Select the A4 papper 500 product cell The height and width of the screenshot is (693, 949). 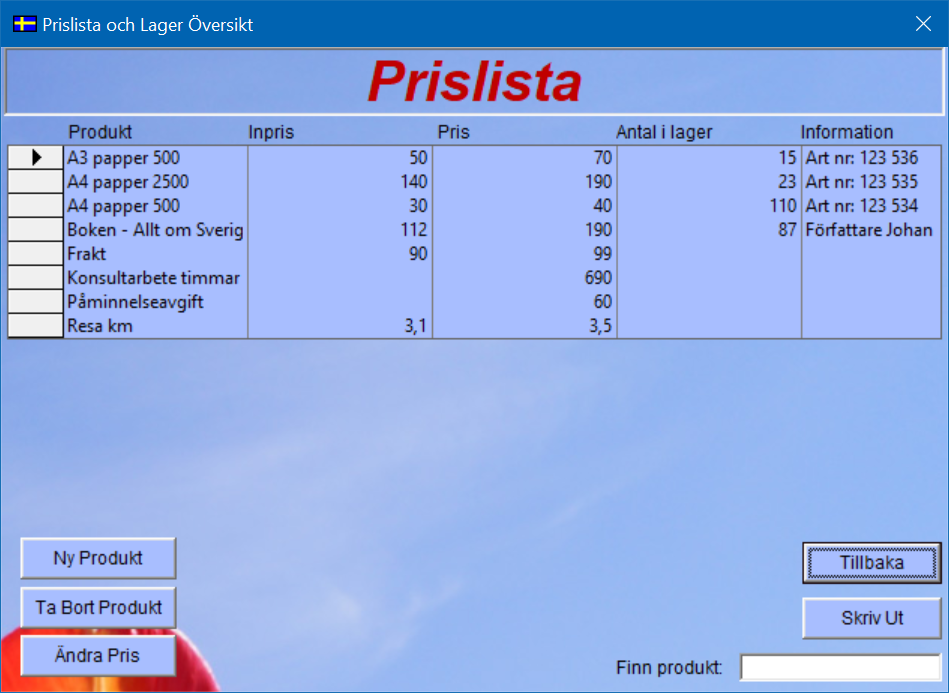tap(155, 206)
